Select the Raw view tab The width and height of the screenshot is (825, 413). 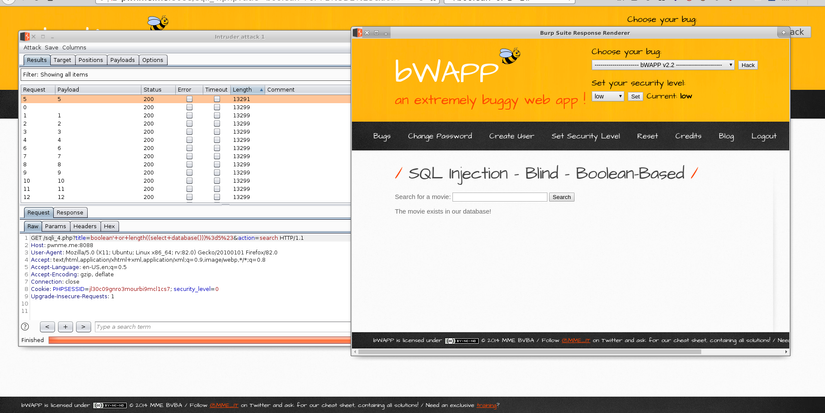click(33, 226)
